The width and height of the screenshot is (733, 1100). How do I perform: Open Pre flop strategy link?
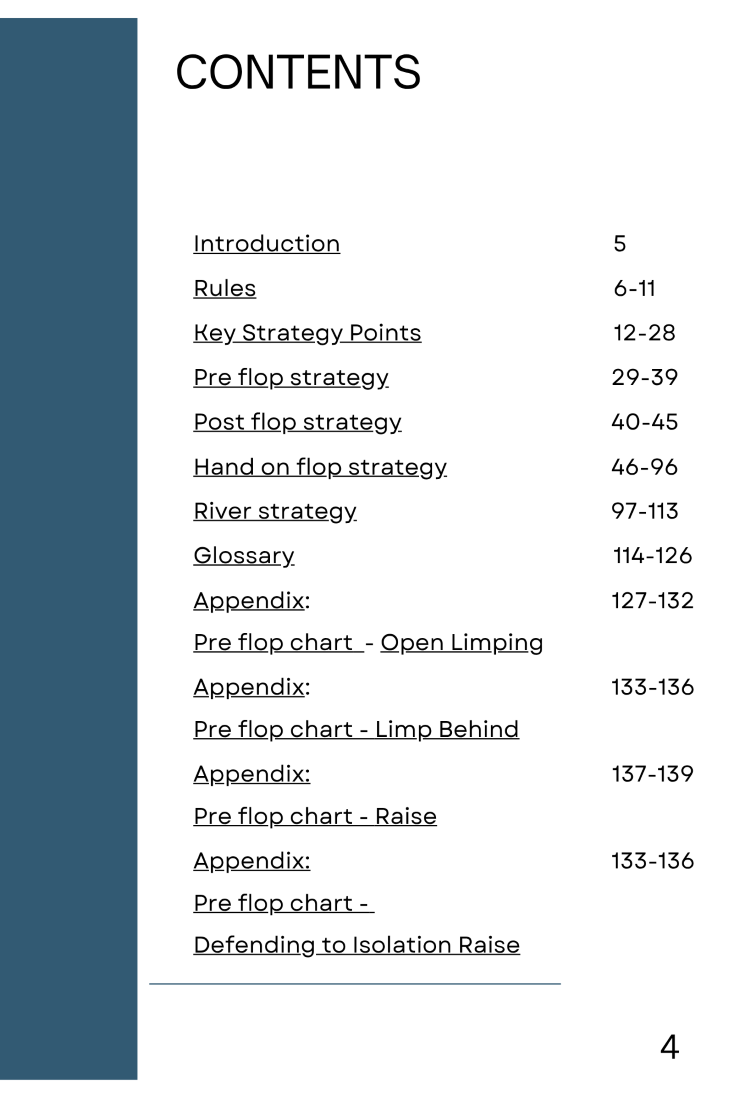[290, 377]
